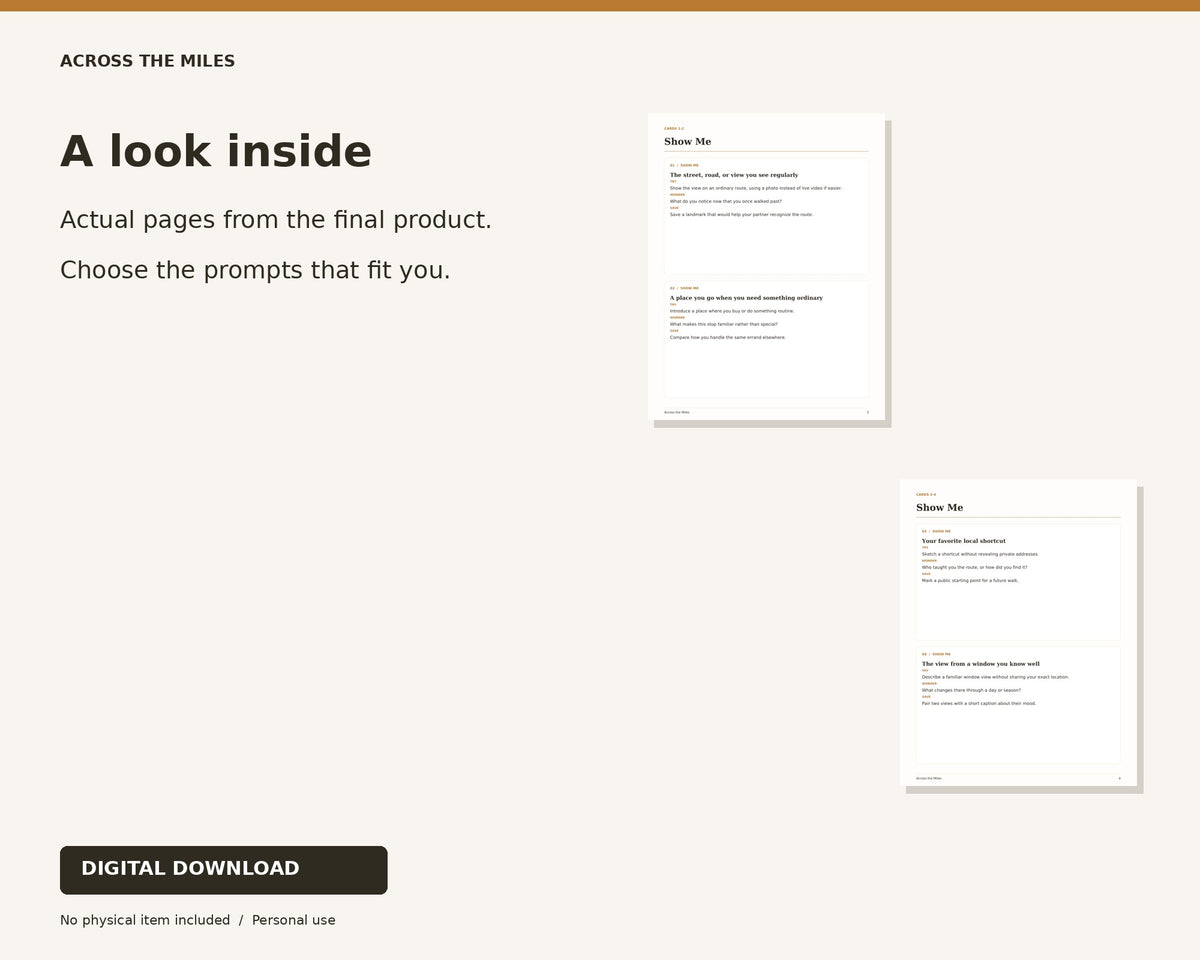Select "Who taught you the route" question
The image size is (1200, 960).
point(975,567)
